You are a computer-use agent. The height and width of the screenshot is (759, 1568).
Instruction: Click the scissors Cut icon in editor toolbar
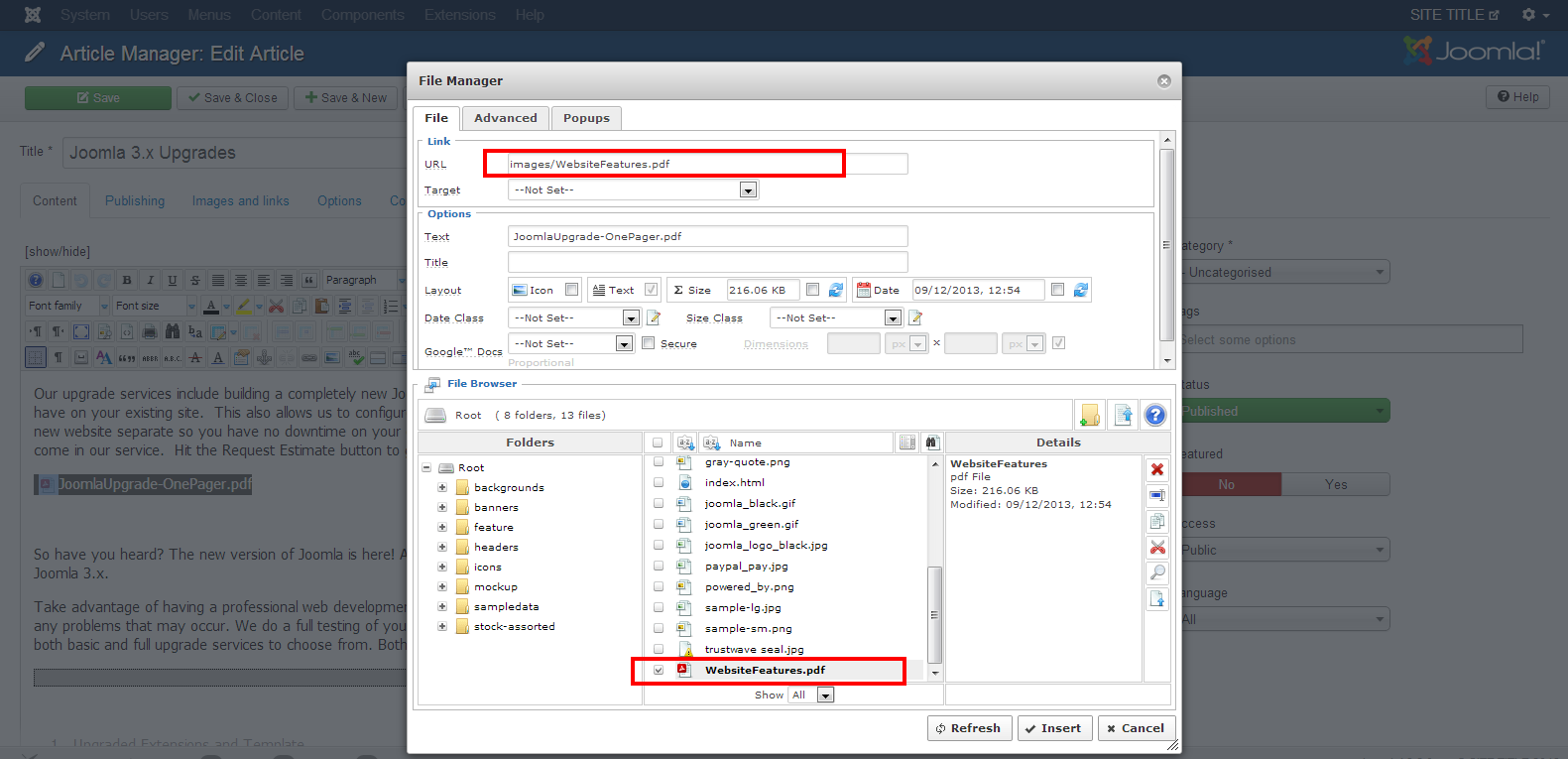click(x=276, y=306)
